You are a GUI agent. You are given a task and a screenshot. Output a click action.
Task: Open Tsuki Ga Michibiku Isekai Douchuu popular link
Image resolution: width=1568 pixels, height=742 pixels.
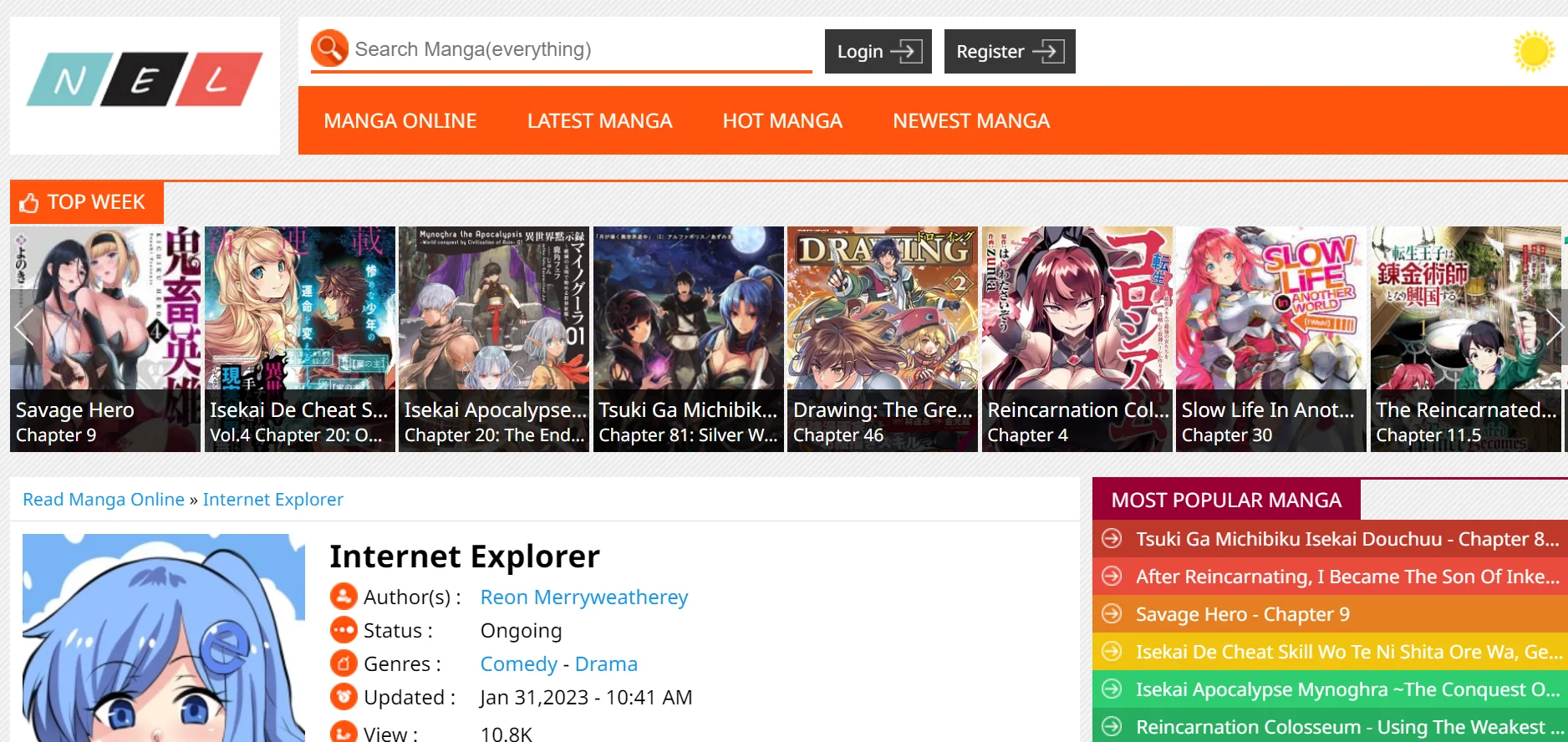(1347, 539)
